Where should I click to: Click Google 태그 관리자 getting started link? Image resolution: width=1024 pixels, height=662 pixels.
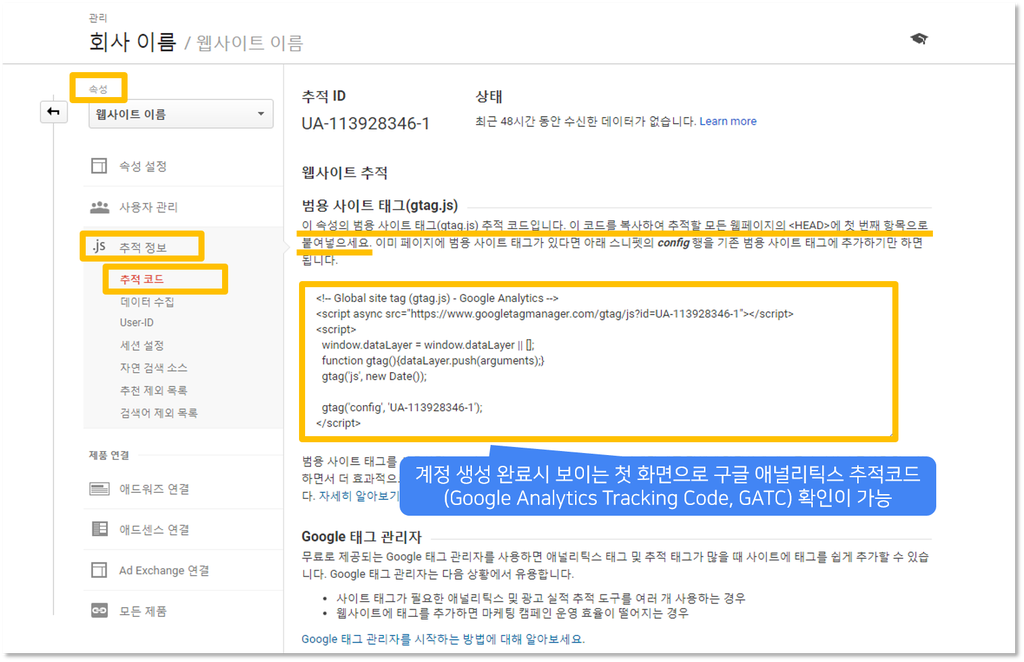pyautogui.click(x=443, y=639)
